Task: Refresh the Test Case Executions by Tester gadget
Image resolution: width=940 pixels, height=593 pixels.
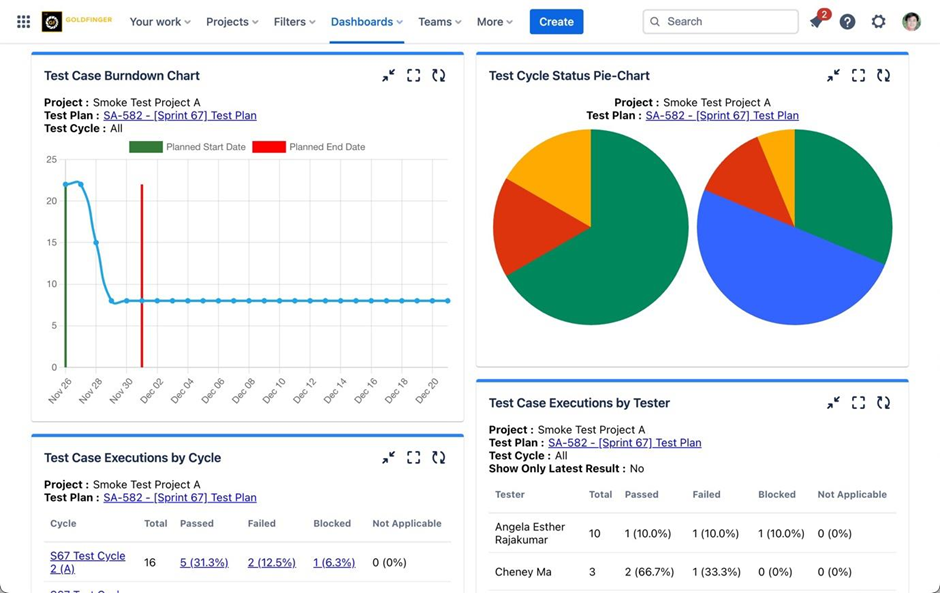Action: [x=883, y=403]
